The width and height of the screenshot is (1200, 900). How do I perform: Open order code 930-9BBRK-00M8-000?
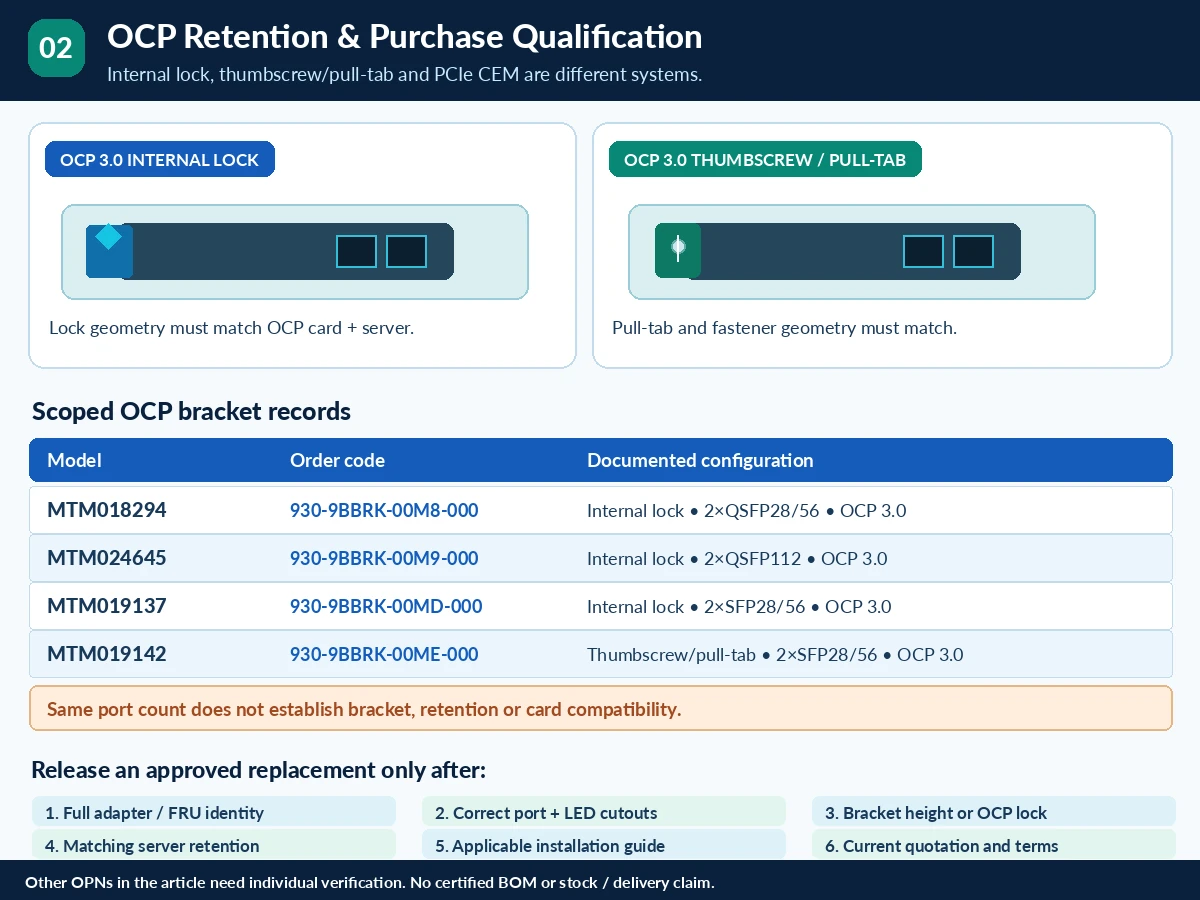[384, 511]
